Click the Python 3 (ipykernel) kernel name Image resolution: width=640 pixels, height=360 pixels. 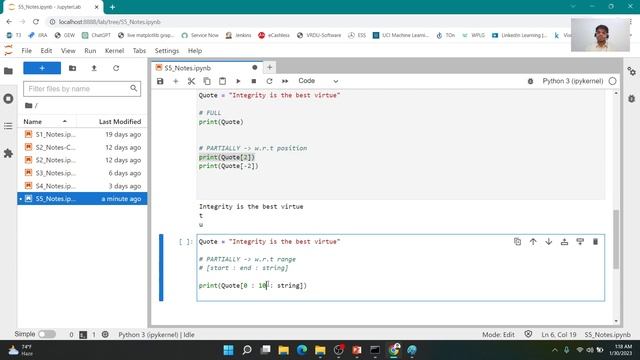(x=573, y=81)
